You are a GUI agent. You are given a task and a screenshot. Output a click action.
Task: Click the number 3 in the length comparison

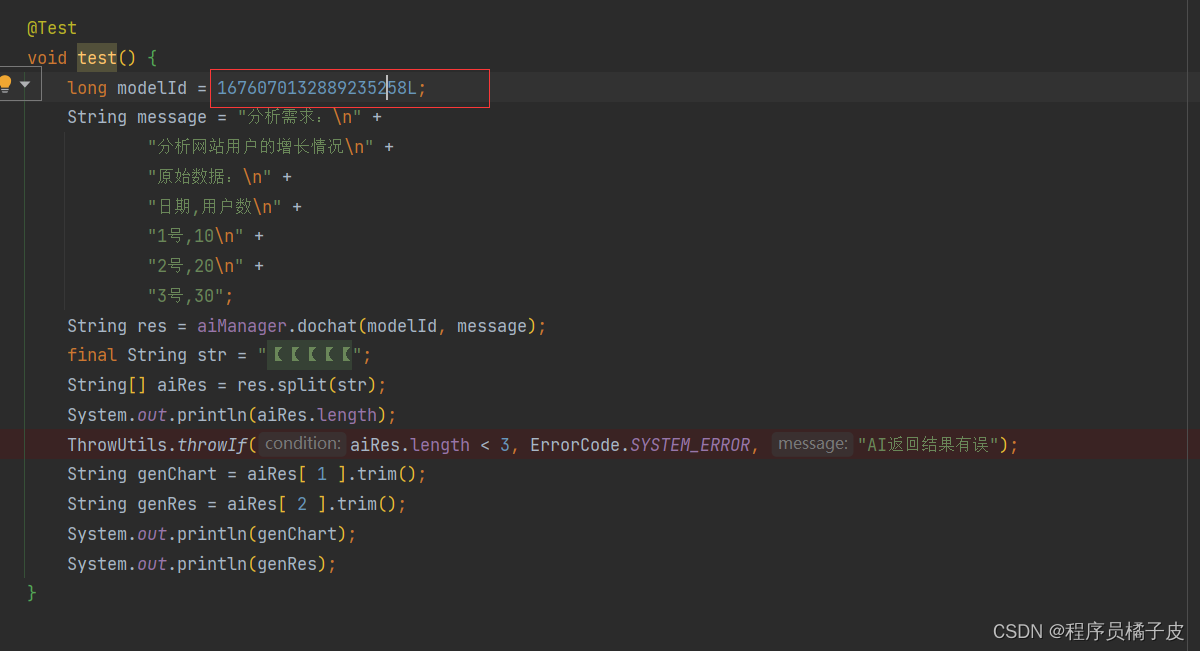(505, 445)
